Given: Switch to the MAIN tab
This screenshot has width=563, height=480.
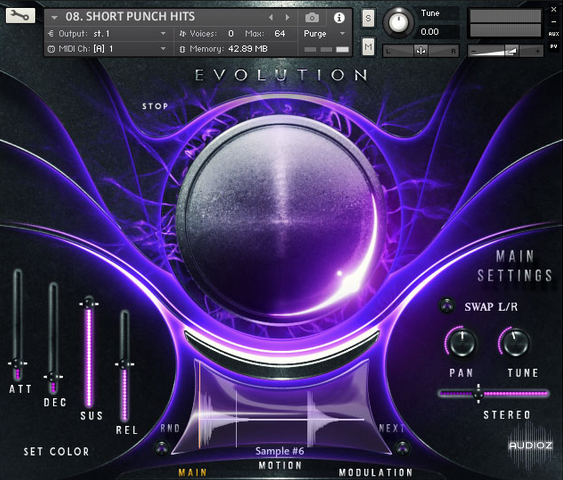Looking at the screenshot, I should (x=192, y=472).
